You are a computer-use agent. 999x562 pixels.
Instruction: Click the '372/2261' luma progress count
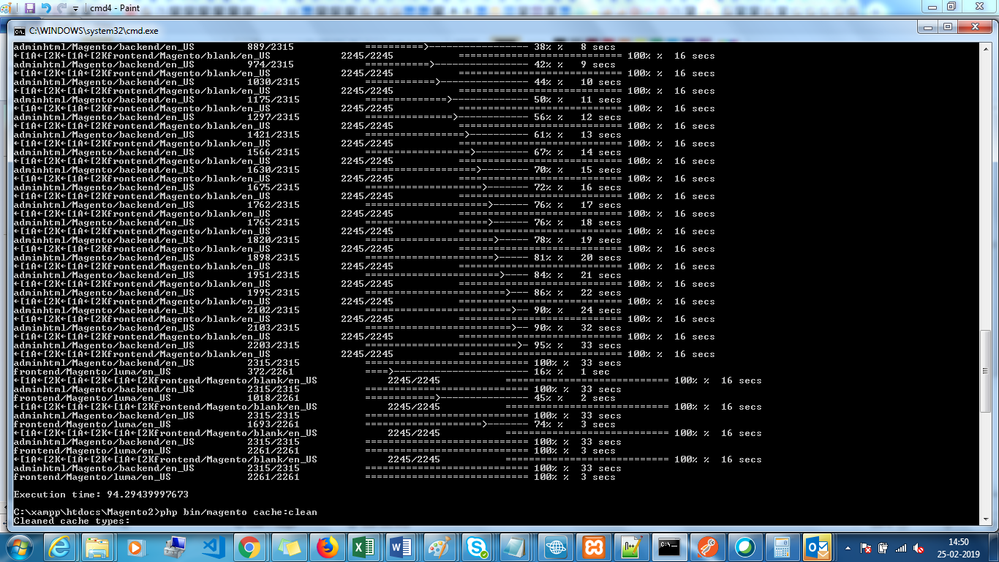click(270, 372)
